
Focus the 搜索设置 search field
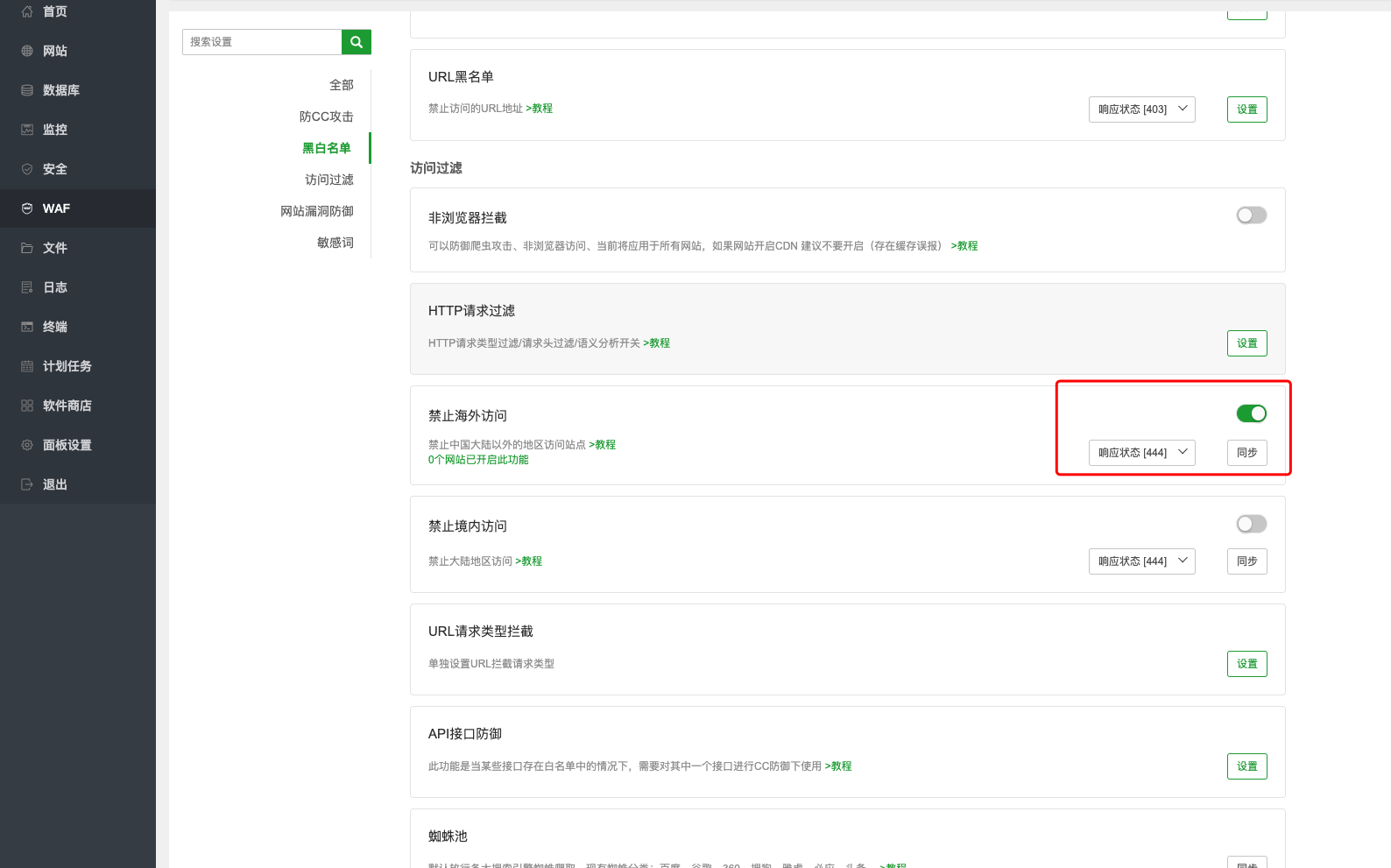(x=262, y=42)
